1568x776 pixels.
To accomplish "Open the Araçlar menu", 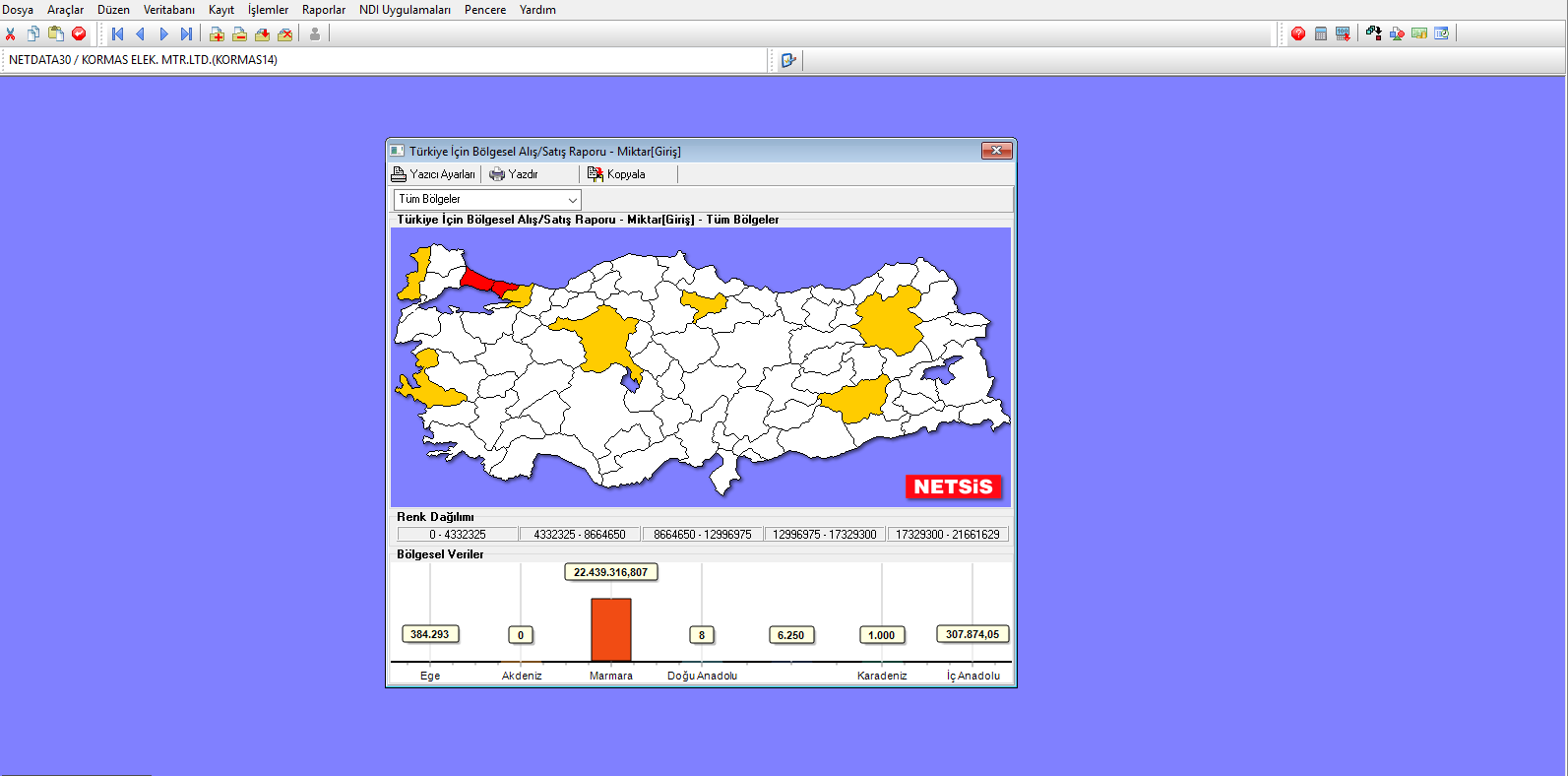I will coord(66,10).
